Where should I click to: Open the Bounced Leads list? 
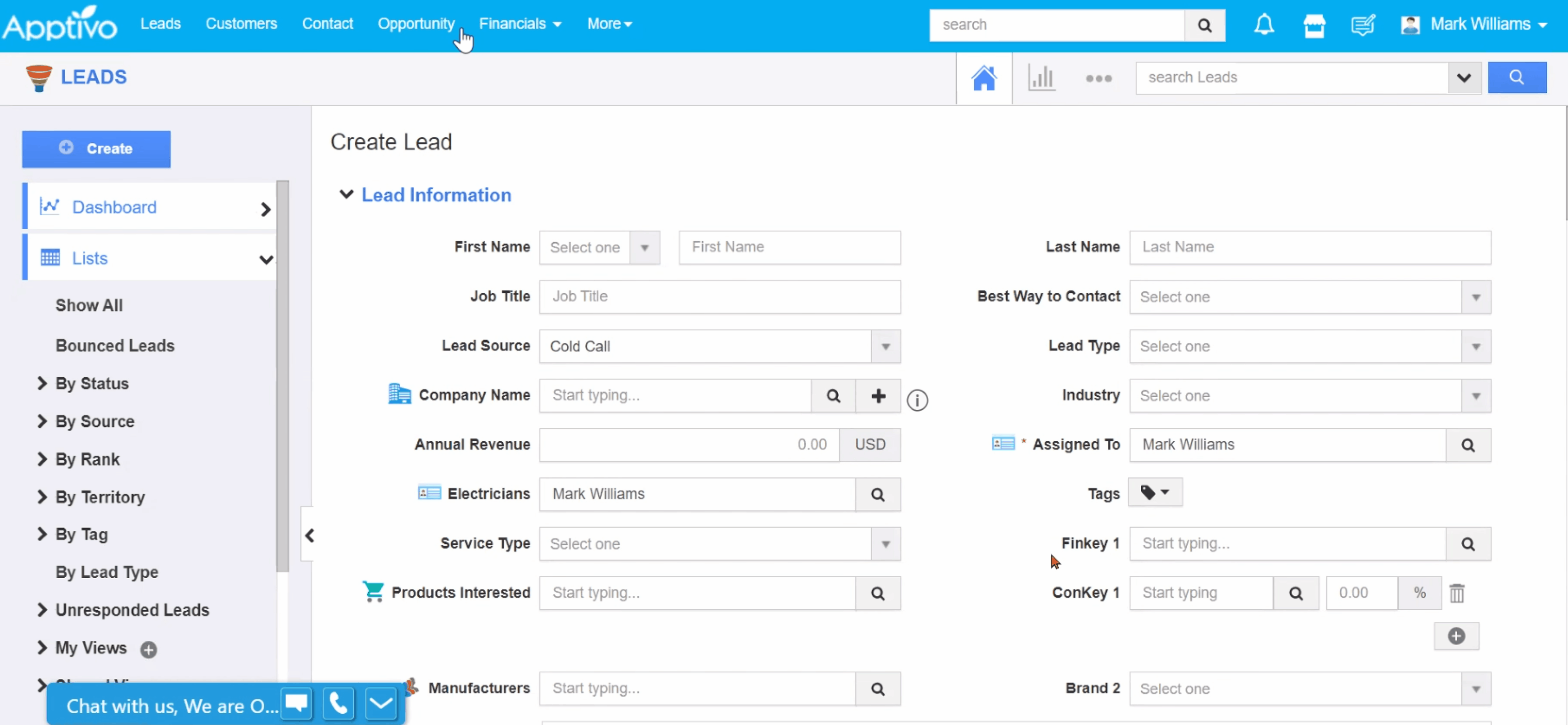pos(115,345)
